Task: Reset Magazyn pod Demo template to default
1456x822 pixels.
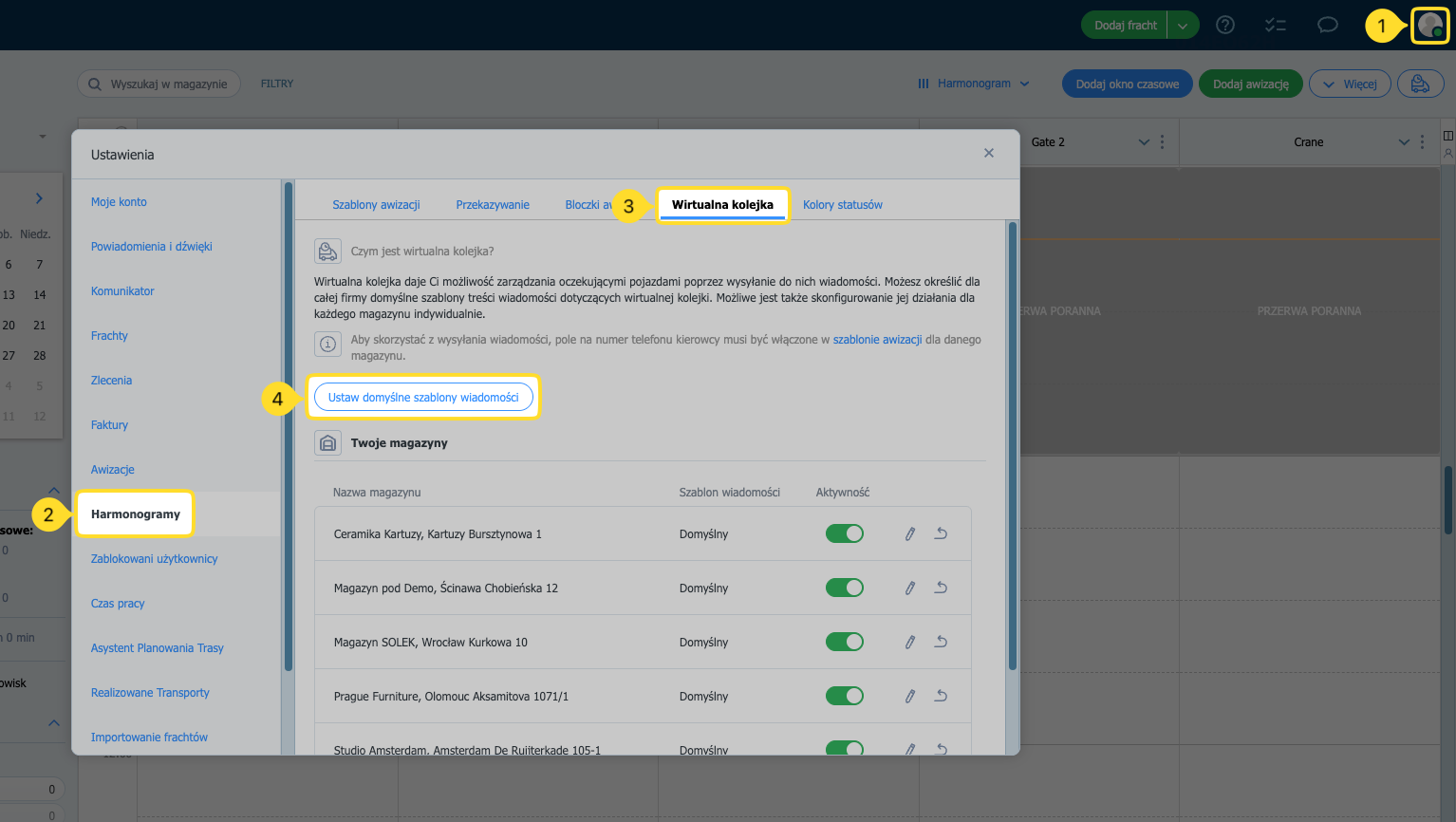Action: point(941,588)
